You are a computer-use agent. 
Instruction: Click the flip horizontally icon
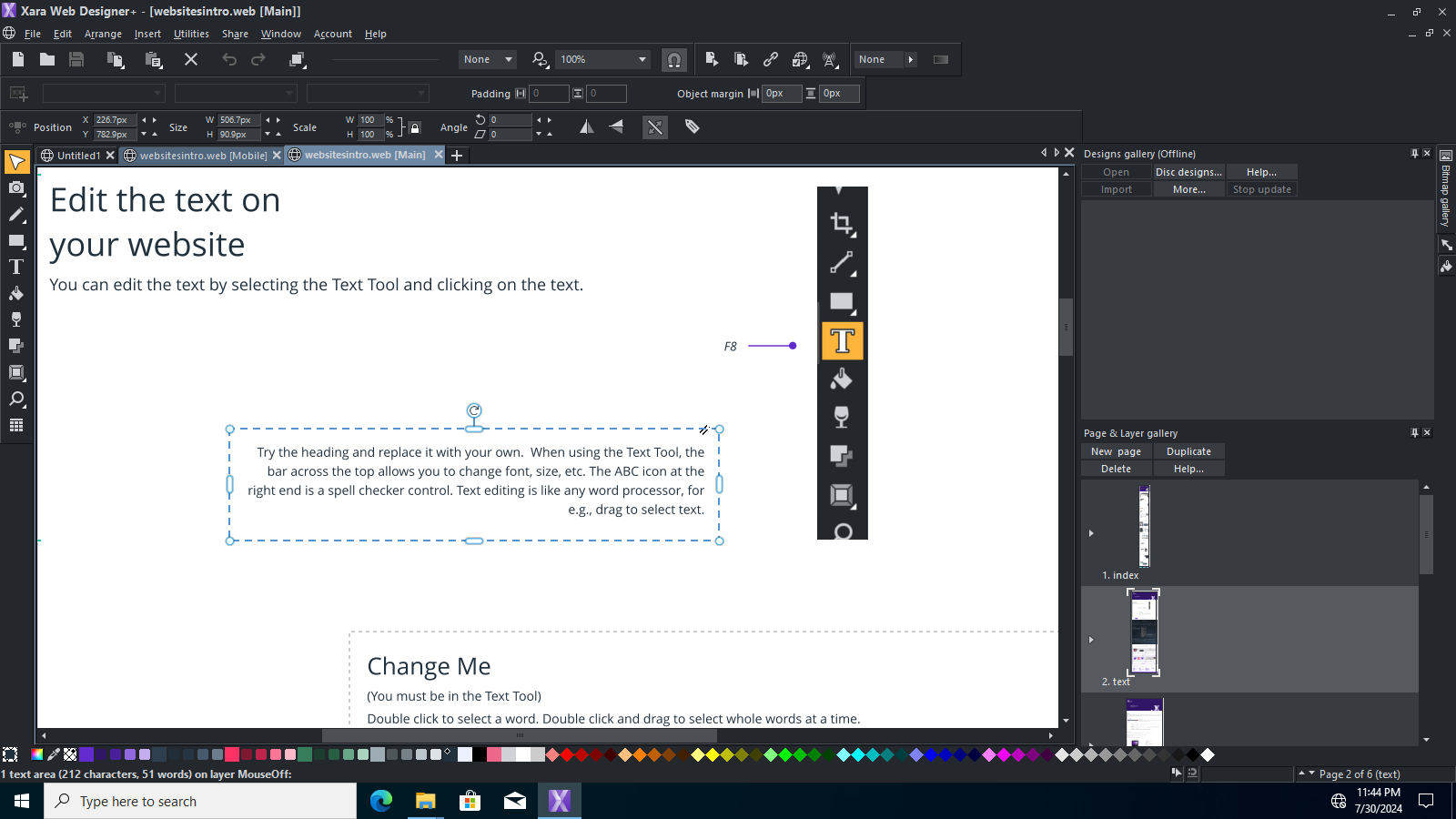[x=587, y=127]
